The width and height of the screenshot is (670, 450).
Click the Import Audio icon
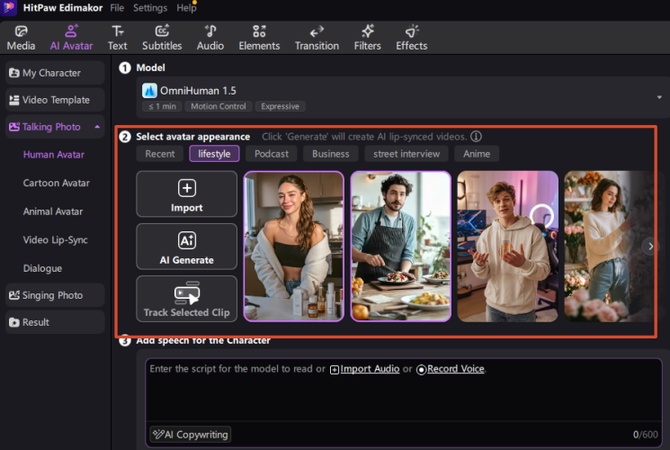[x=334, y=370]
